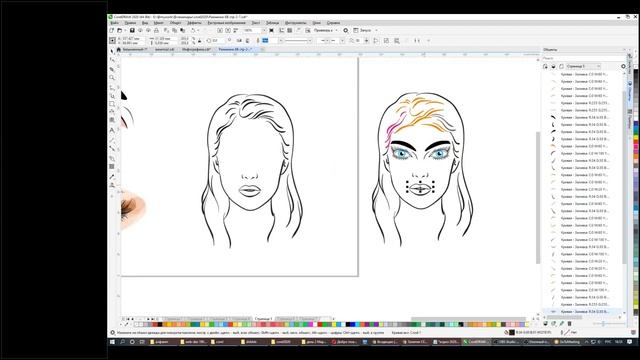Click the New document icon
640x360 pixels.
[x=111, y=30]
